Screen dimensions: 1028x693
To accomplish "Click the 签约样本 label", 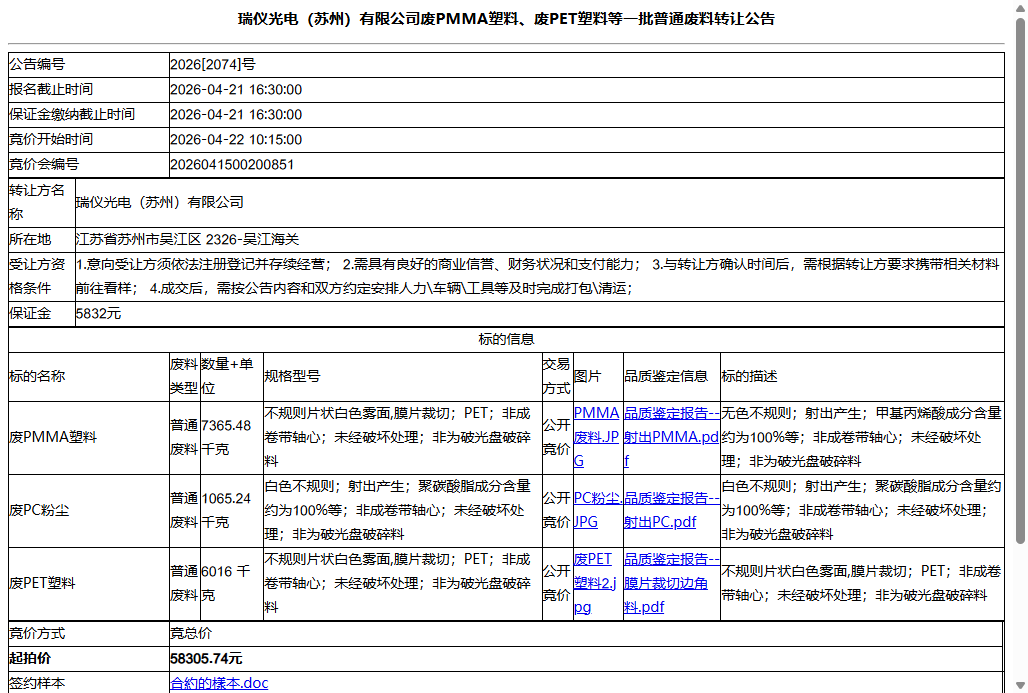I will coord(37,683).
